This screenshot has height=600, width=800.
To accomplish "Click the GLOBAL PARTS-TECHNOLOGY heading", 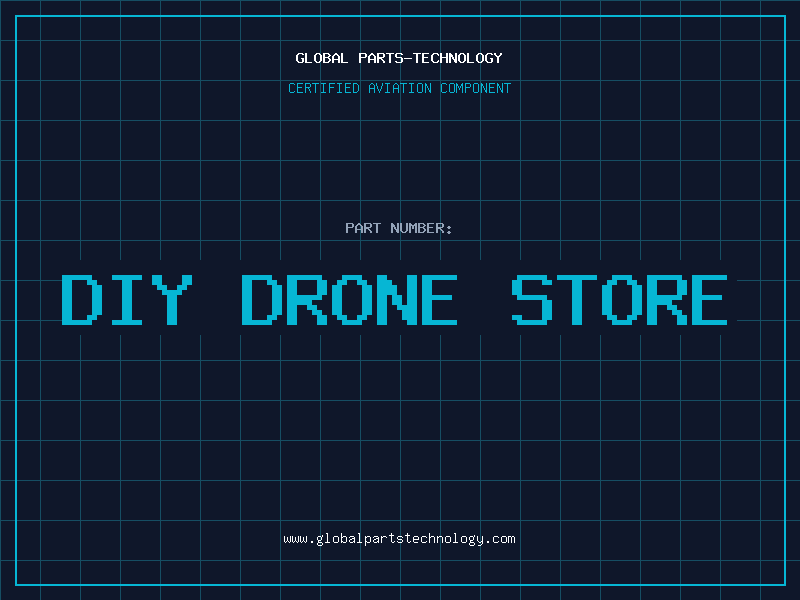I will pyautogui.click(x=399, y=58).
